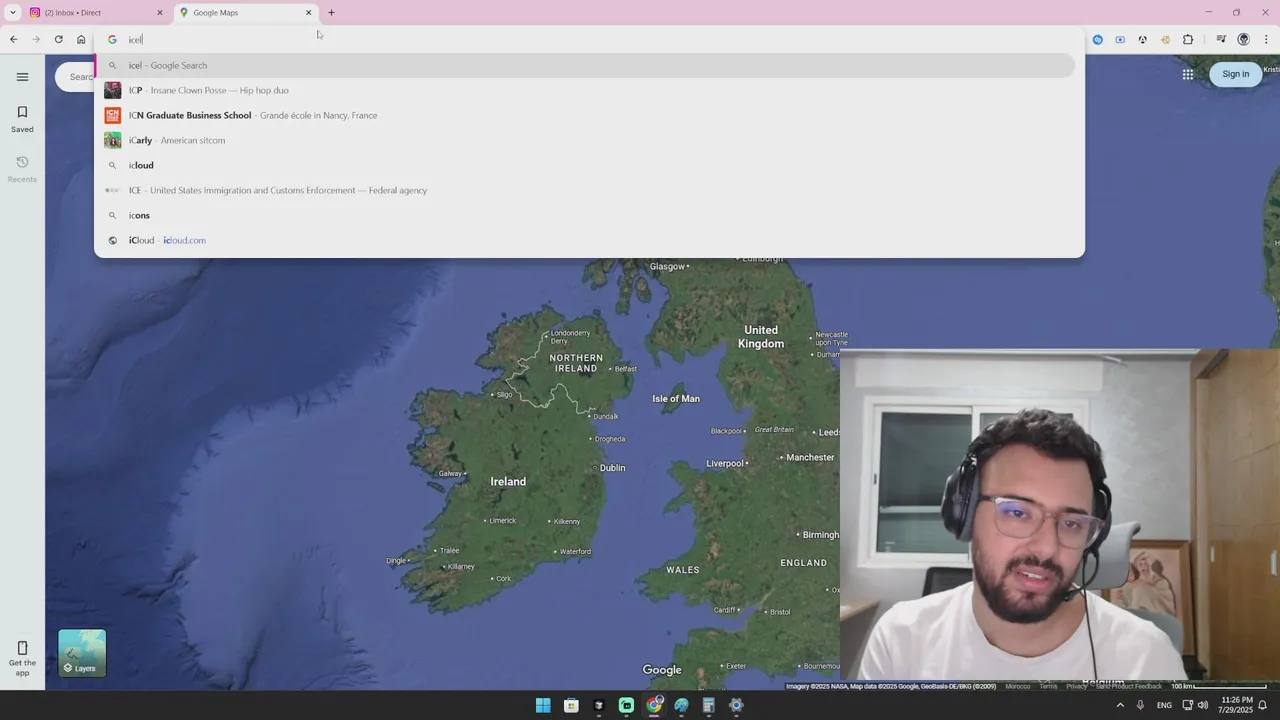Click Get the app phone icon
The width and height of the screenshot is (1280, 720).
pos(22,658)
